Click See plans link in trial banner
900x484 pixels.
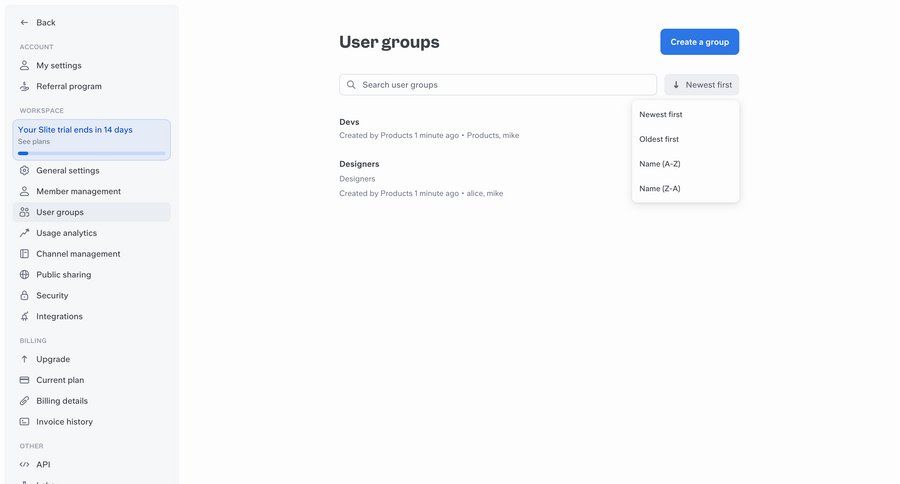[x=33, y=142]
